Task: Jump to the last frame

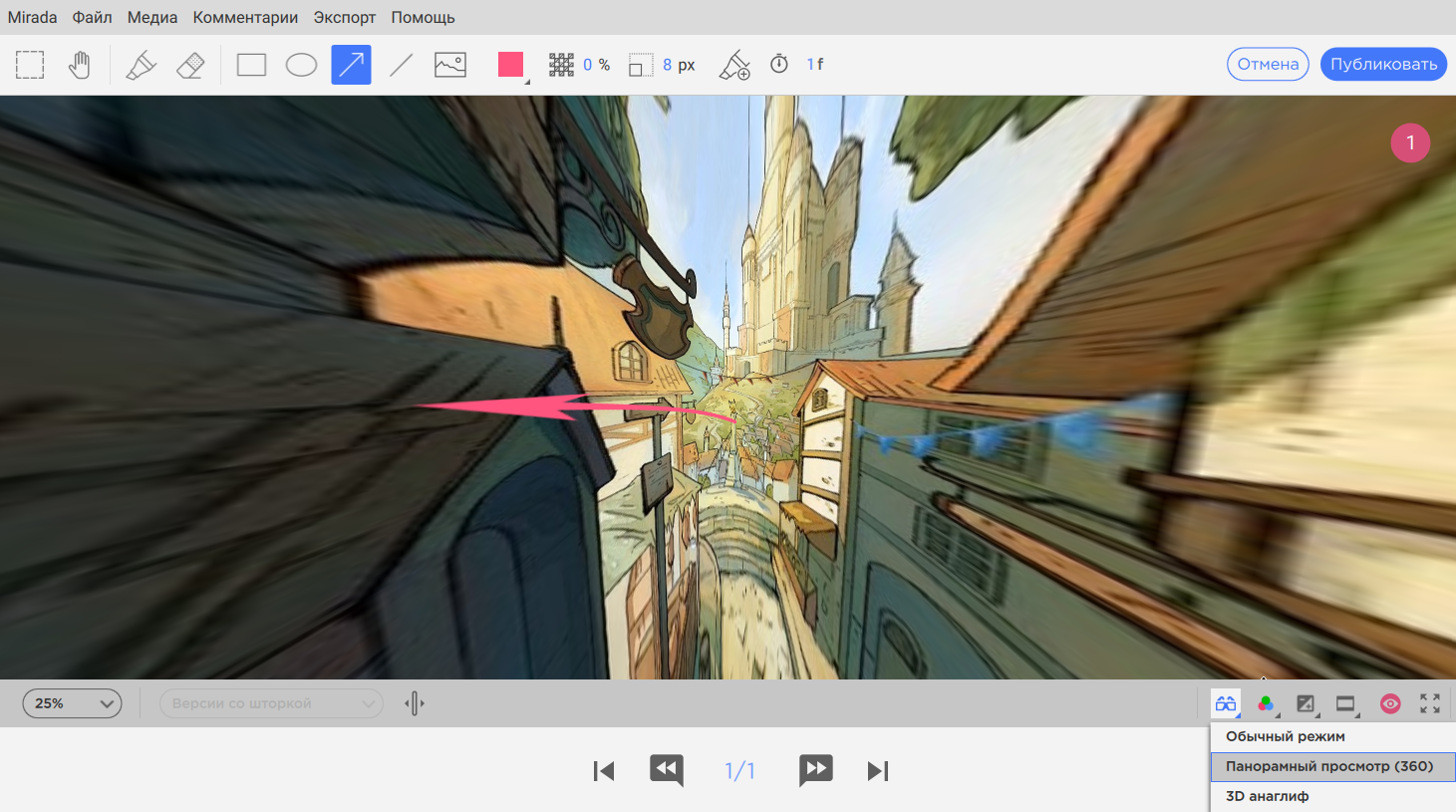Action: (x=878, y=771)
